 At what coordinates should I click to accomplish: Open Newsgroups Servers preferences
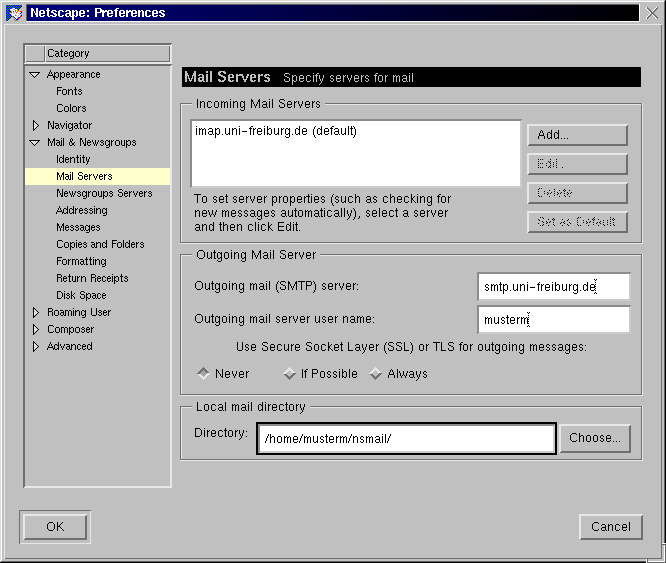tap(104, 193)
